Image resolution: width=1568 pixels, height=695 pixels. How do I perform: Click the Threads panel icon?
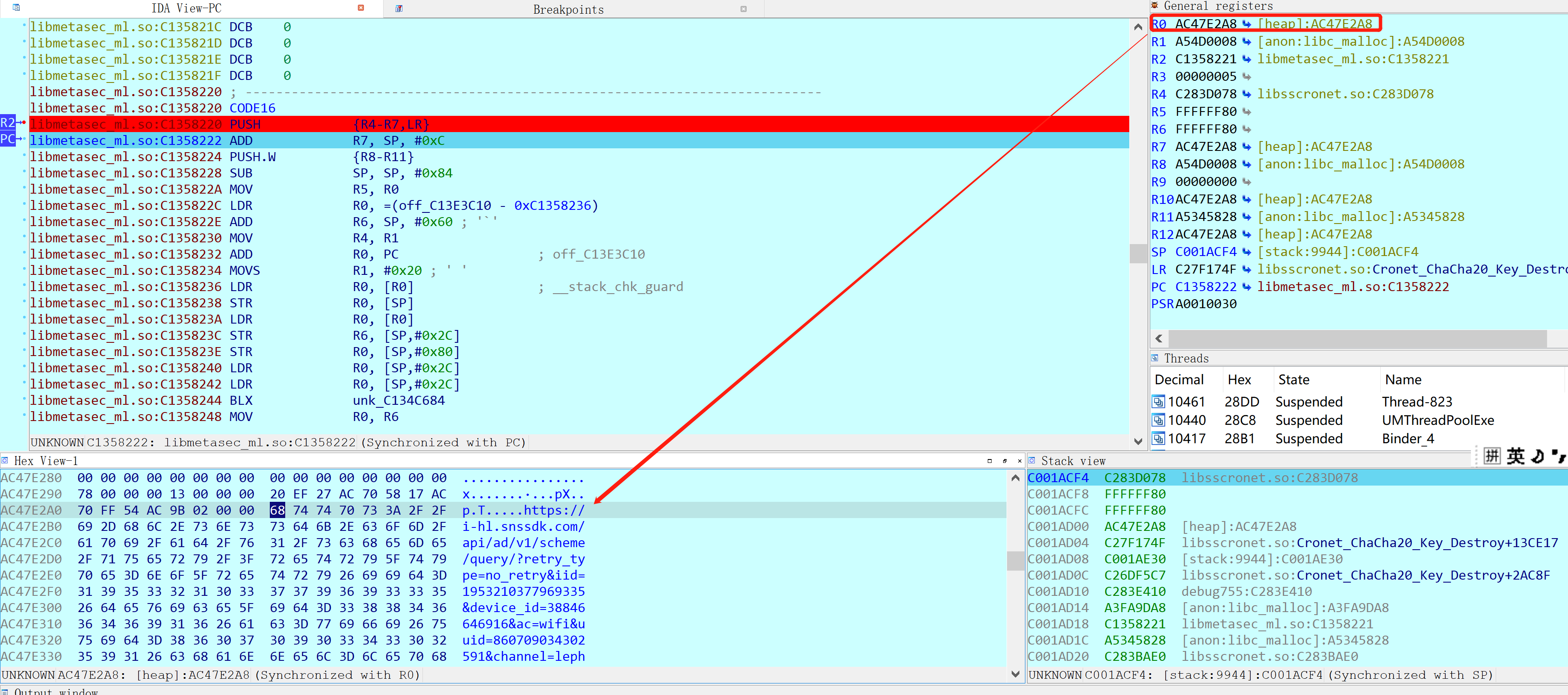1155,358
